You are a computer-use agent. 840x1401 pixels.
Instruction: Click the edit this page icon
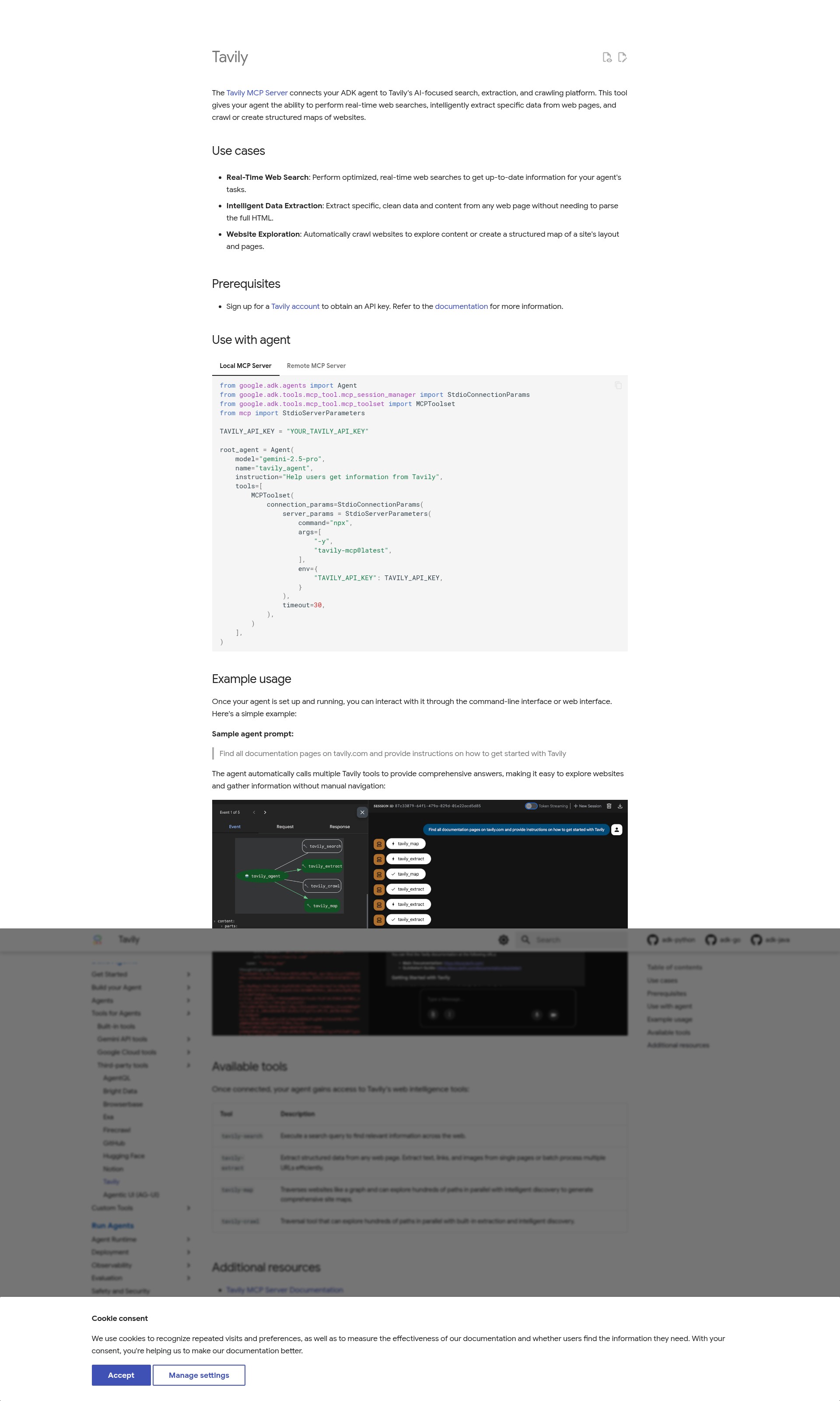click(x=623, y=57)
